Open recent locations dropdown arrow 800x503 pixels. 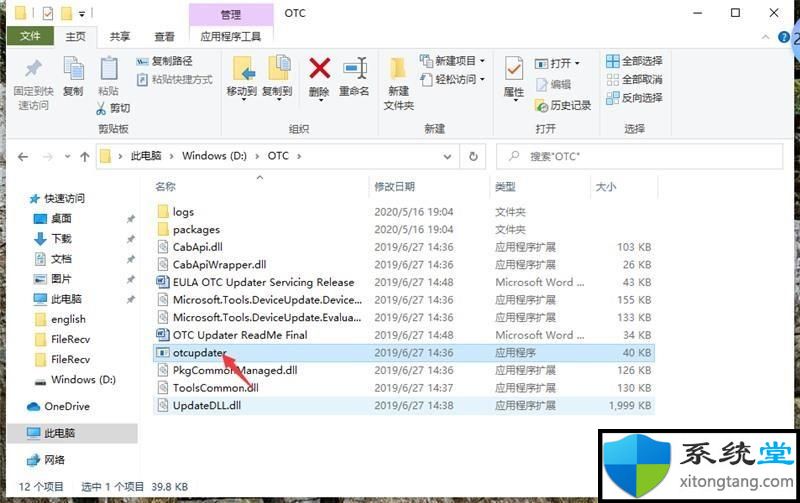67,157
